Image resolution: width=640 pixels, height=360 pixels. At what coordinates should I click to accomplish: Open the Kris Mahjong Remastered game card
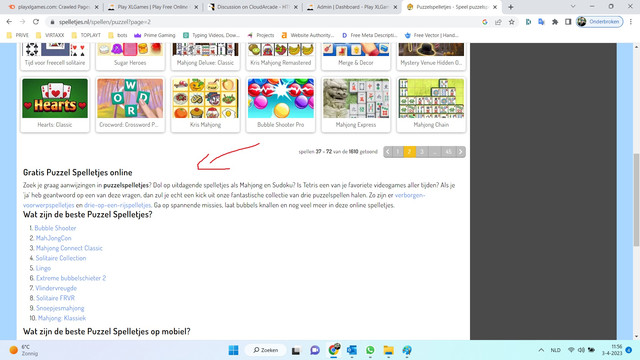(280, 56)
